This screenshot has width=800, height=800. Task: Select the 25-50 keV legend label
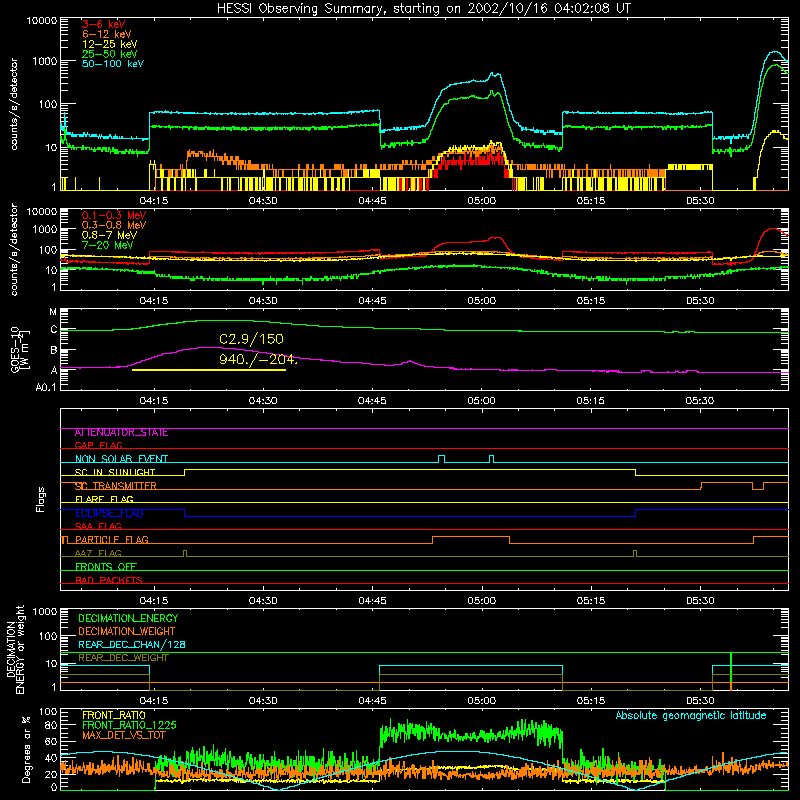[x=109, y=54]
